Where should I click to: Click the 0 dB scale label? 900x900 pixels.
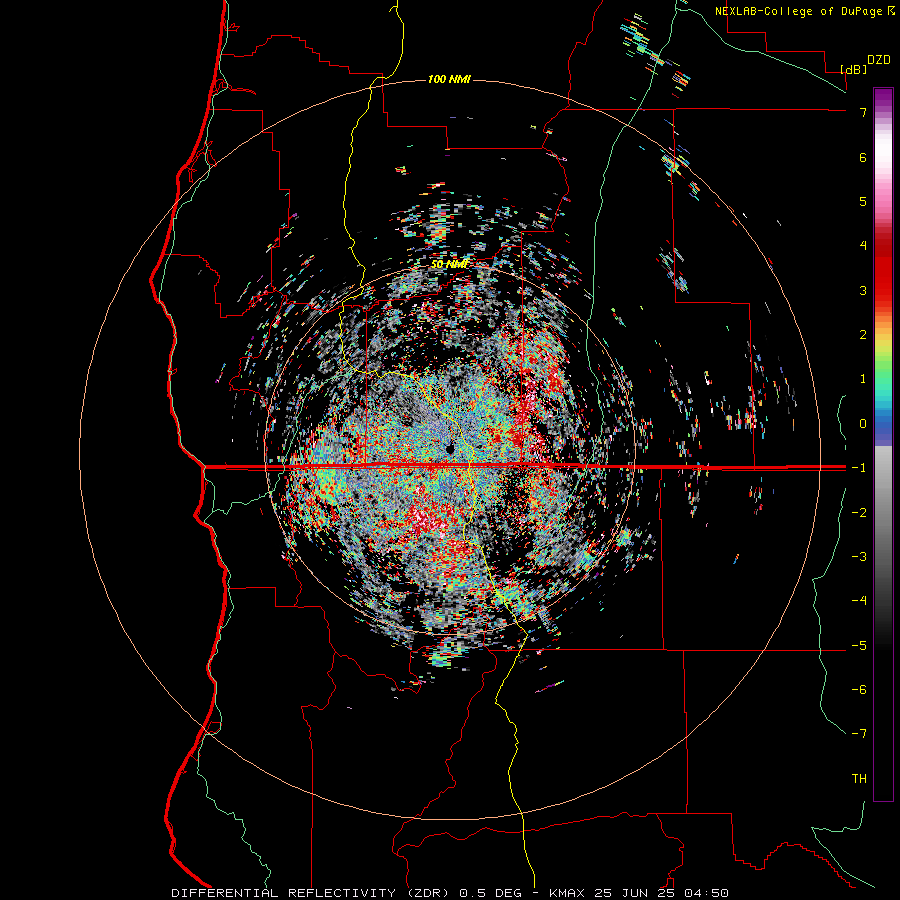click(x=863, y=424)
